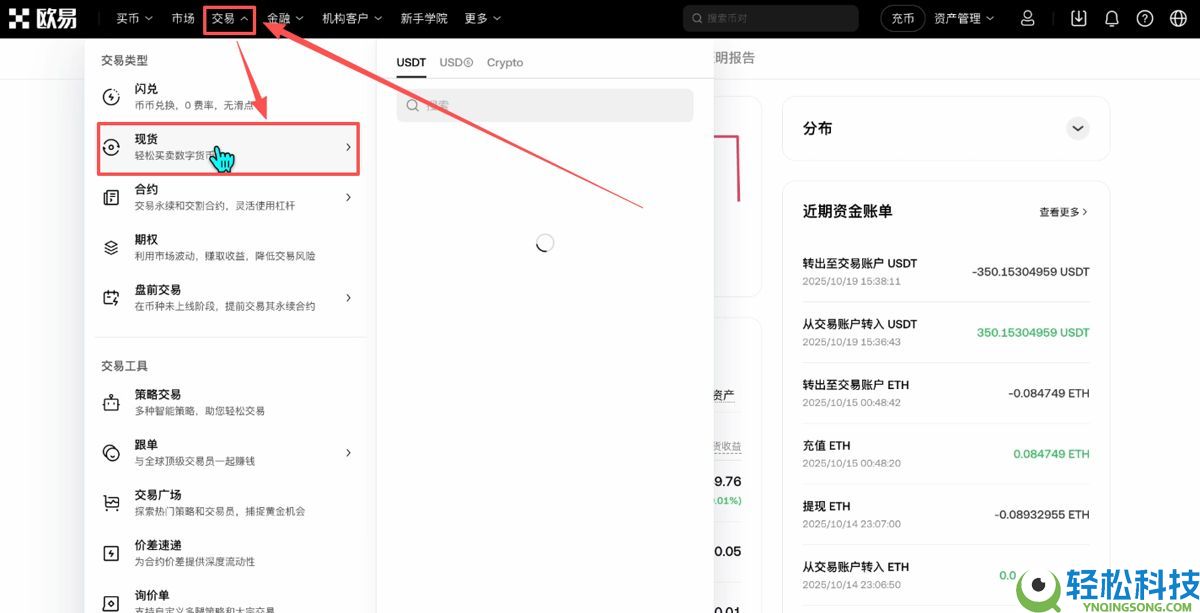The width and height of the screenshot is (1200, 613).
Task: Open the language globe selector
Action: pyautogui.click(x=1181, y=17)
